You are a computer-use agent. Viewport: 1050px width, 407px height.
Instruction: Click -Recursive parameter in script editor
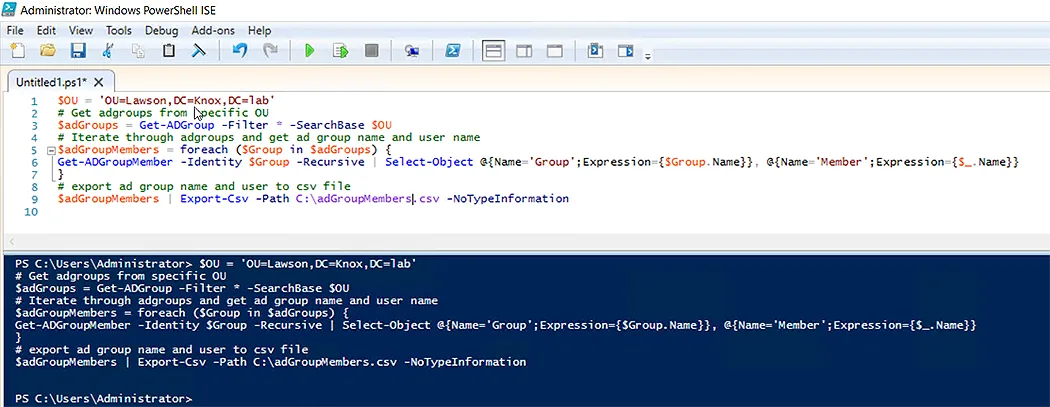click(x=331, y=162)
